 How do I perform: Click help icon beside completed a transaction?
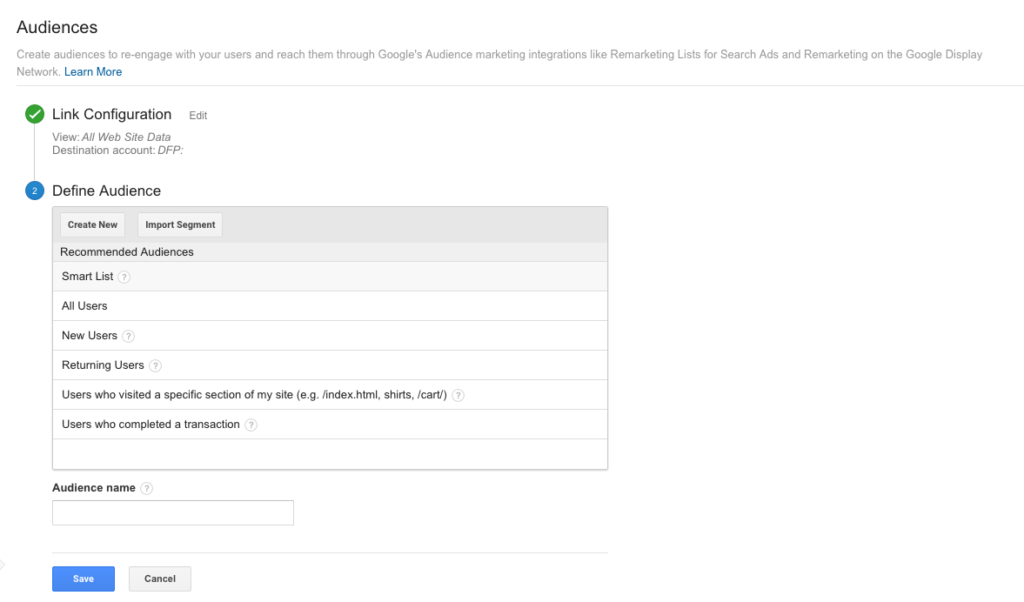coord(251,425)
